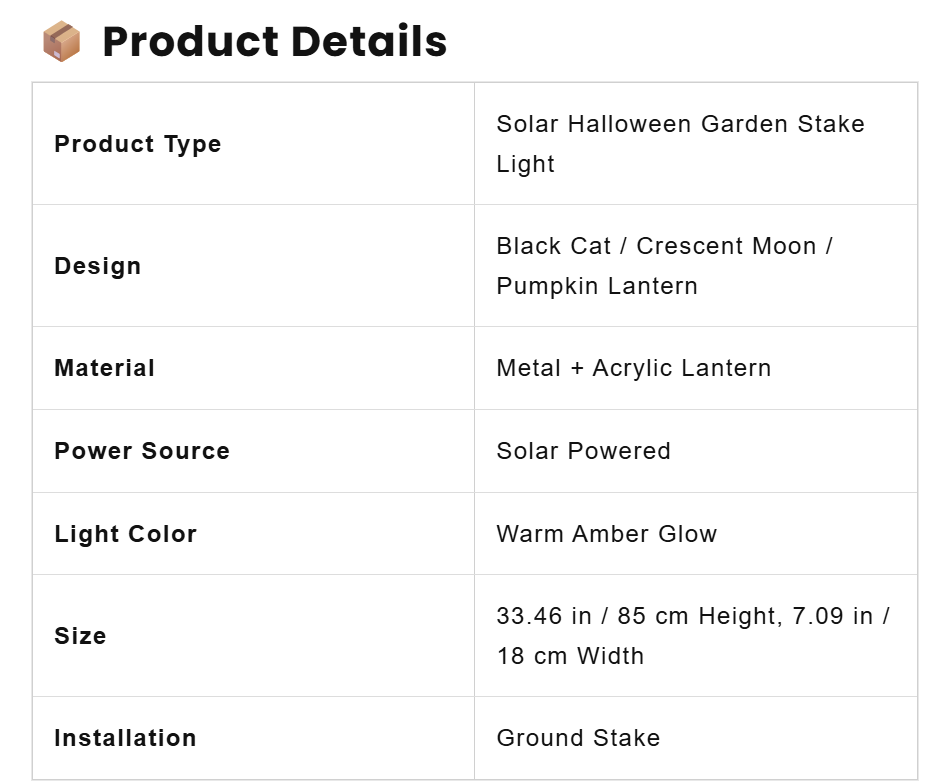Click the Product Details heading

click(275, 41)
